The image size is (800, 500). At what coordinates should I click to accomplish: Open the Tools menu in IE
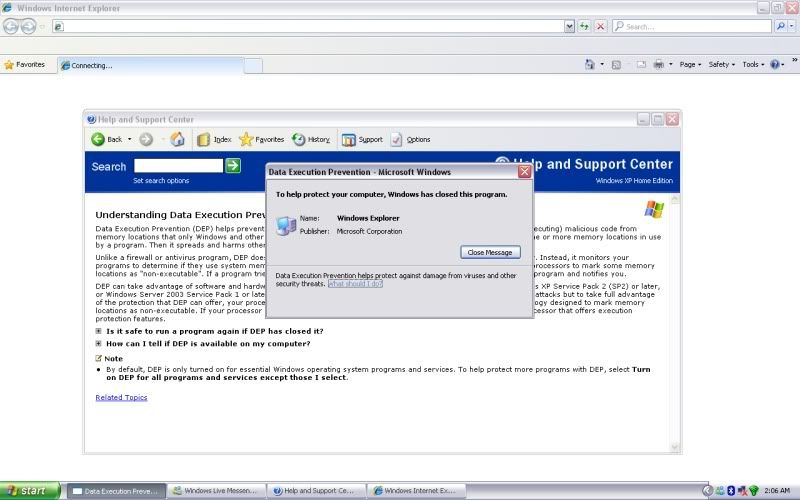coord(753,64)
